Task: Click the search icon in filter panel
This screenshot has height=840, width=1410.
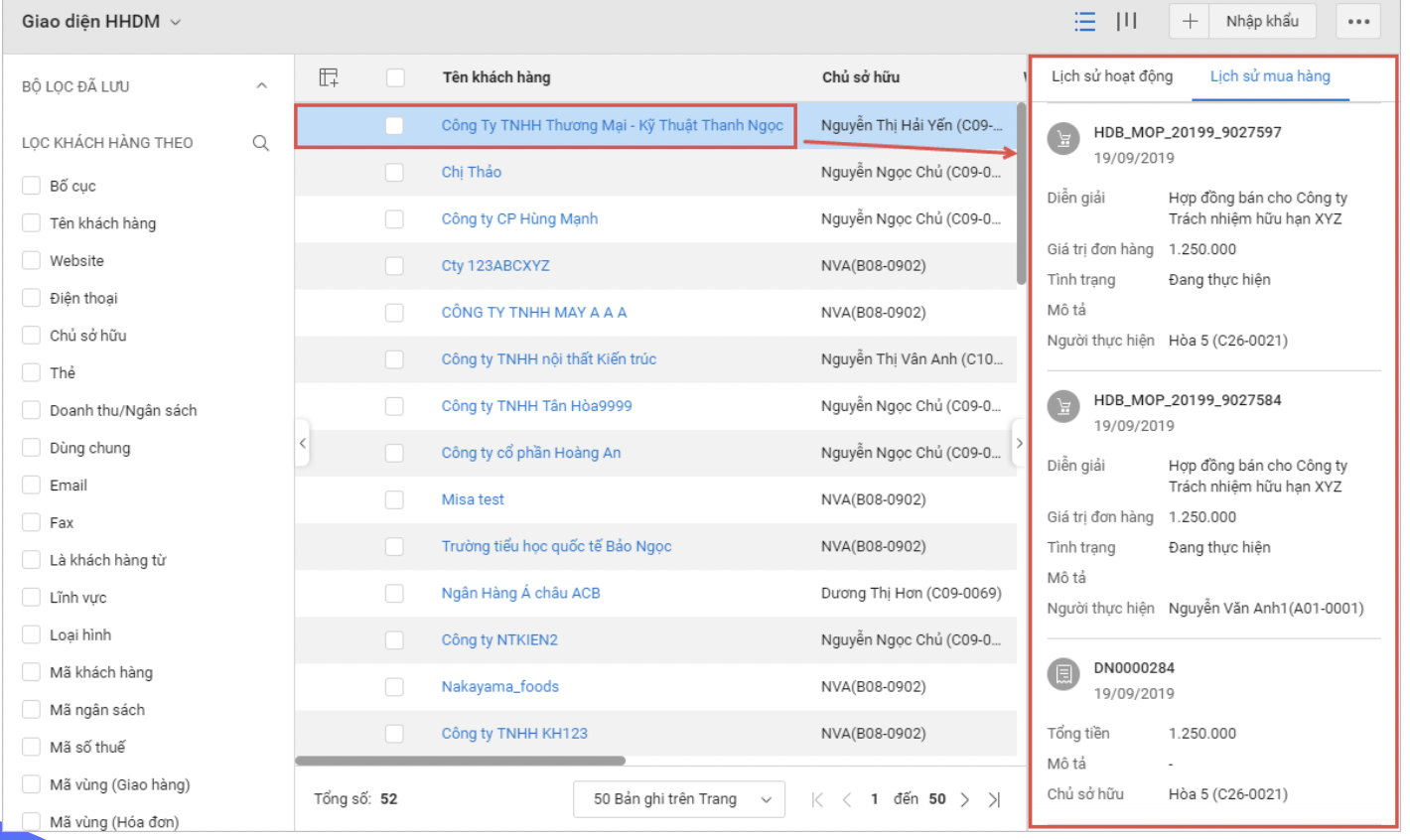Action: (x=261, y=143)
